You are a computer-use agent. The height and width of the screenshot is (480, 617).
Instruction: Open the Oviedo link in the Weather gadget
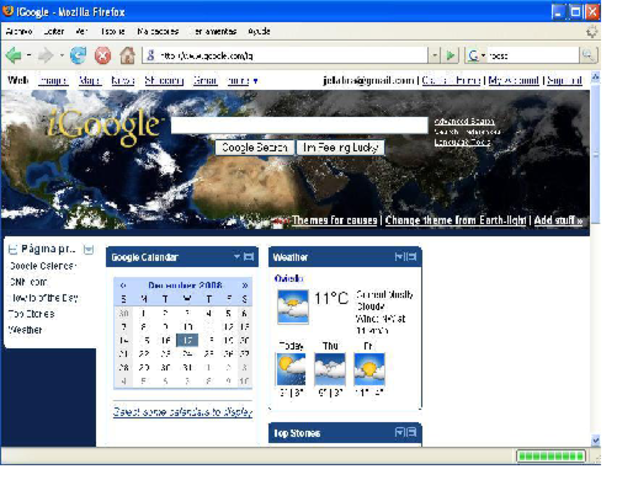[x=288, y=279]
